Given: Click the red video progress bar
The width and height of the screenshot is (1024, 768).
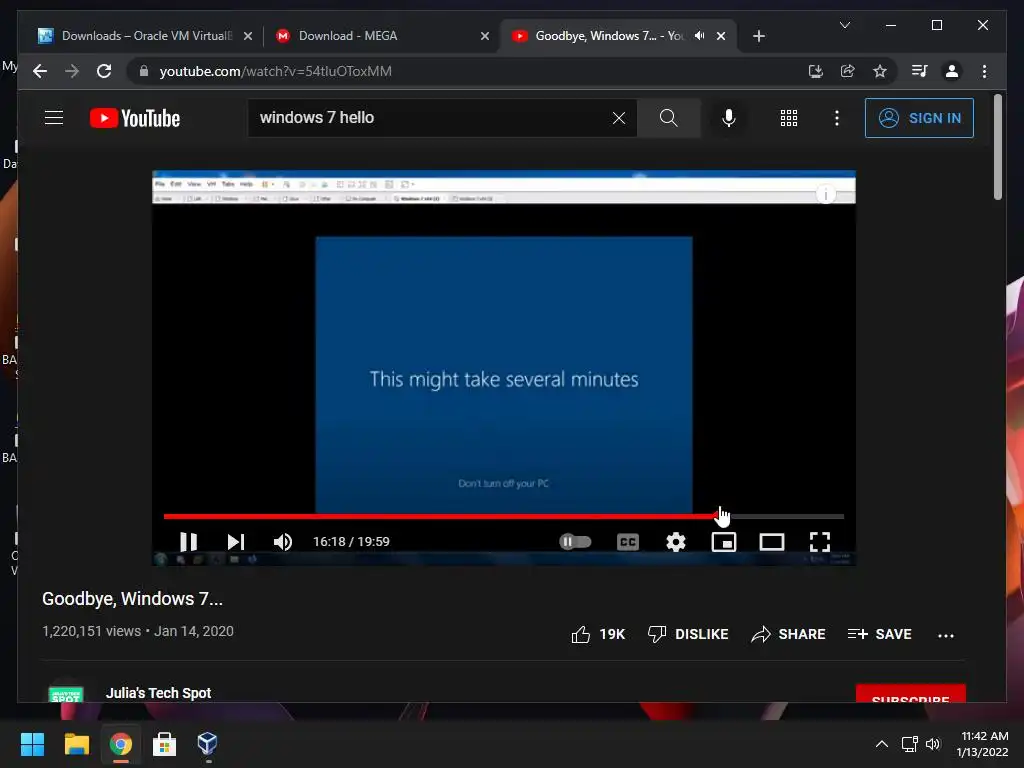Looking at the screenshot, I should [504, 517].
